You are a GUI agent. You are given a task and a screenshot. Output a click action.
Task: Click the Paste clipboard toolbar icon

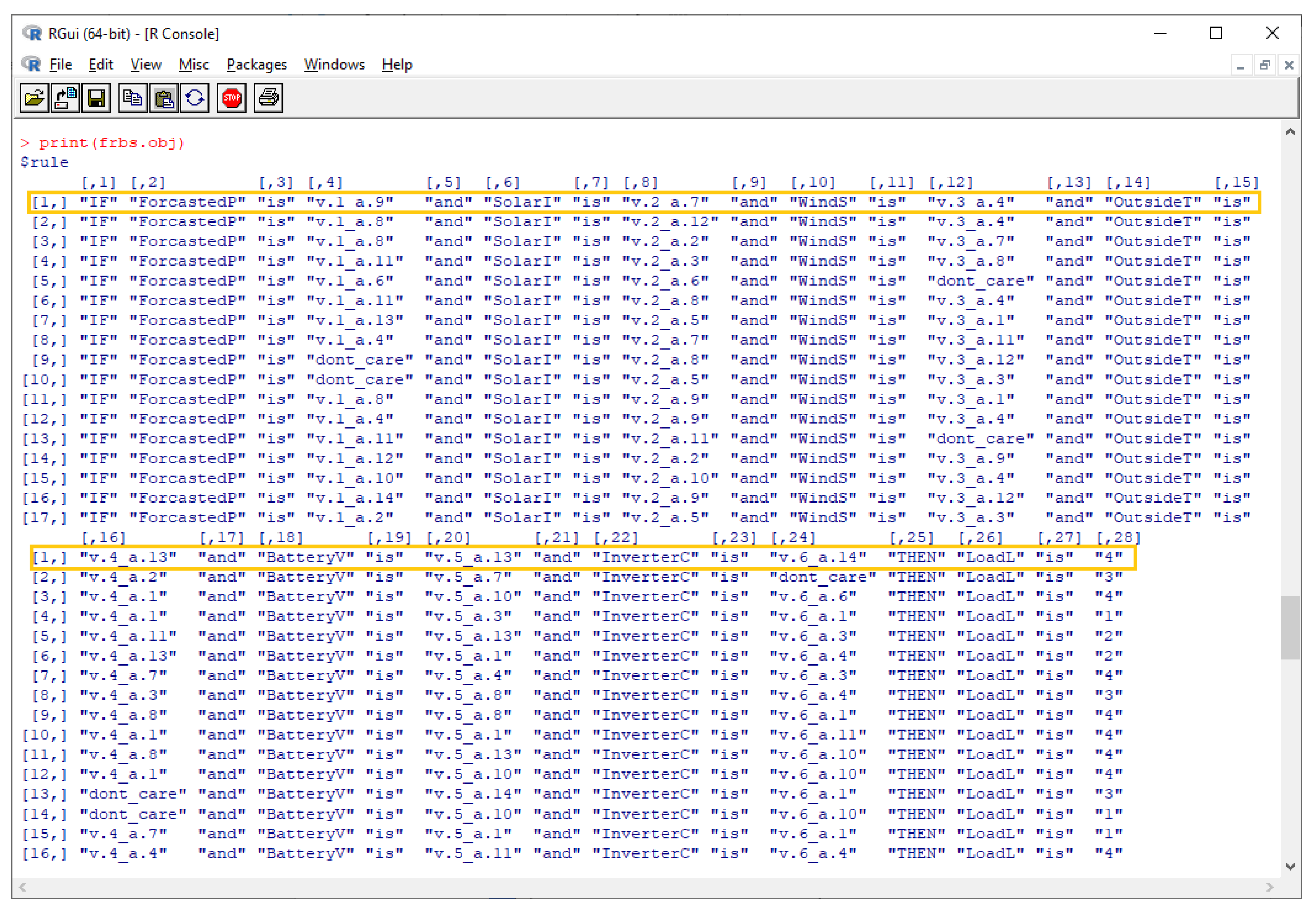point(164,98)
